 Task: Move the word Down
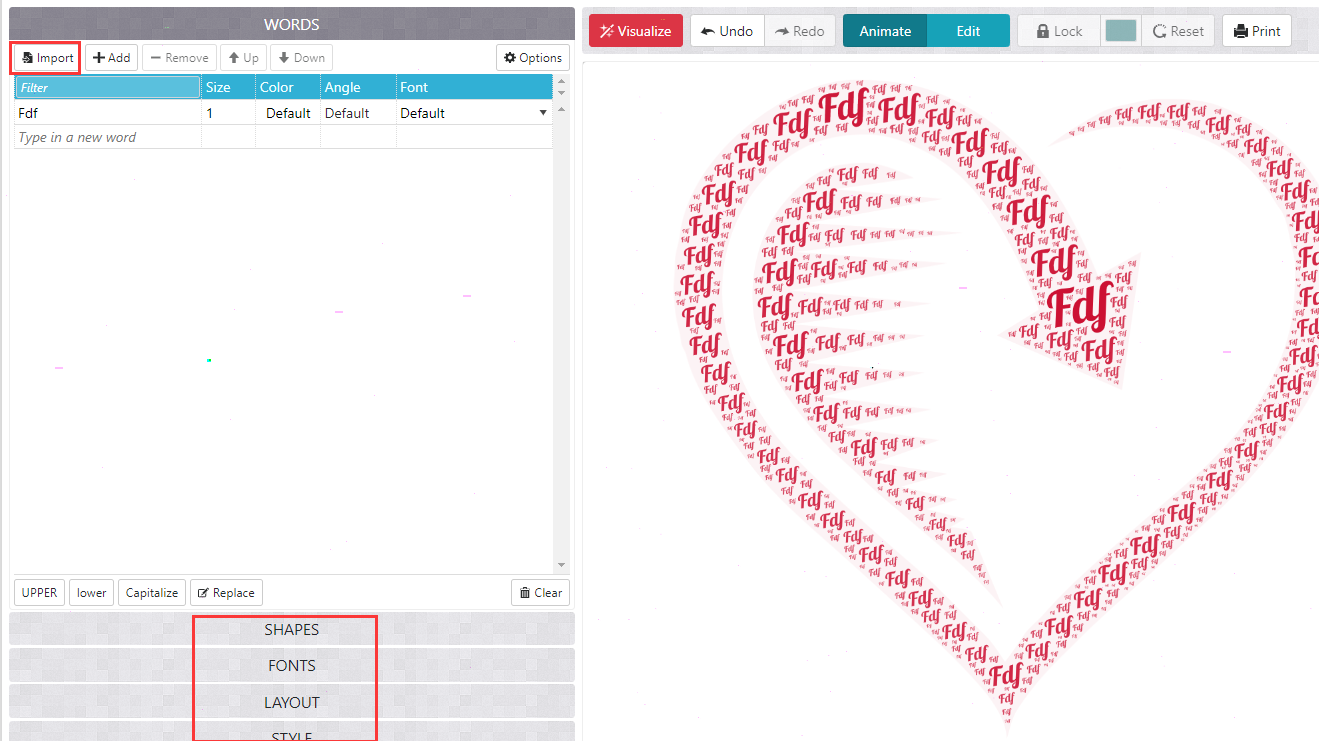[301, 58]
